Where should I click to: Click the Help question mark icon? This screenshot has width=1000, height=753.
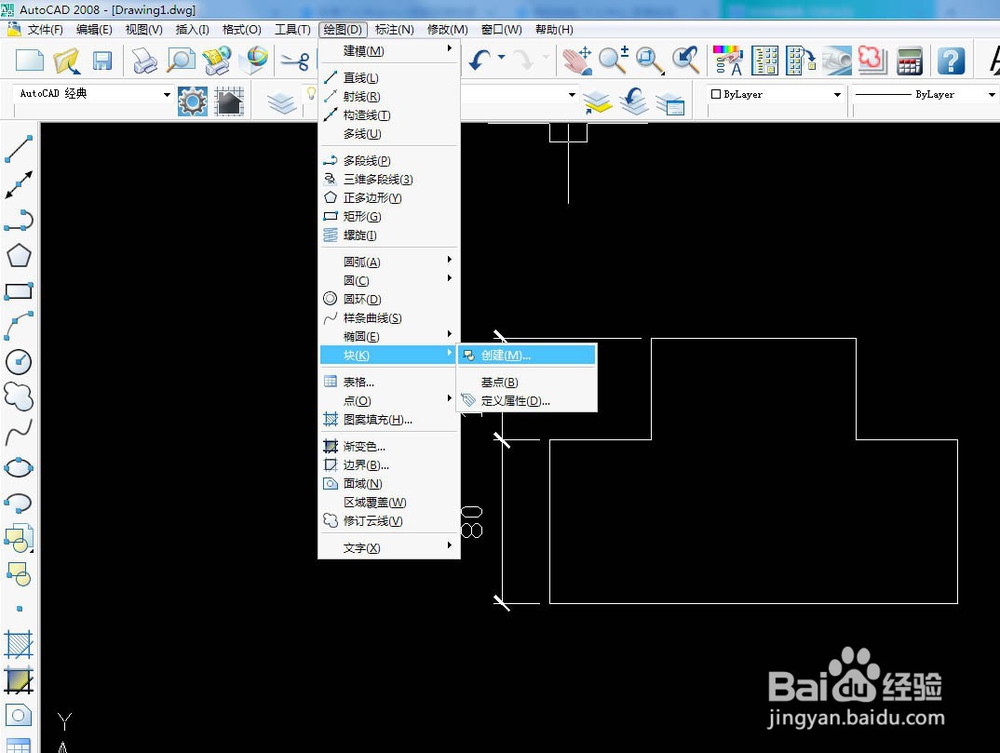coord(950,61)
